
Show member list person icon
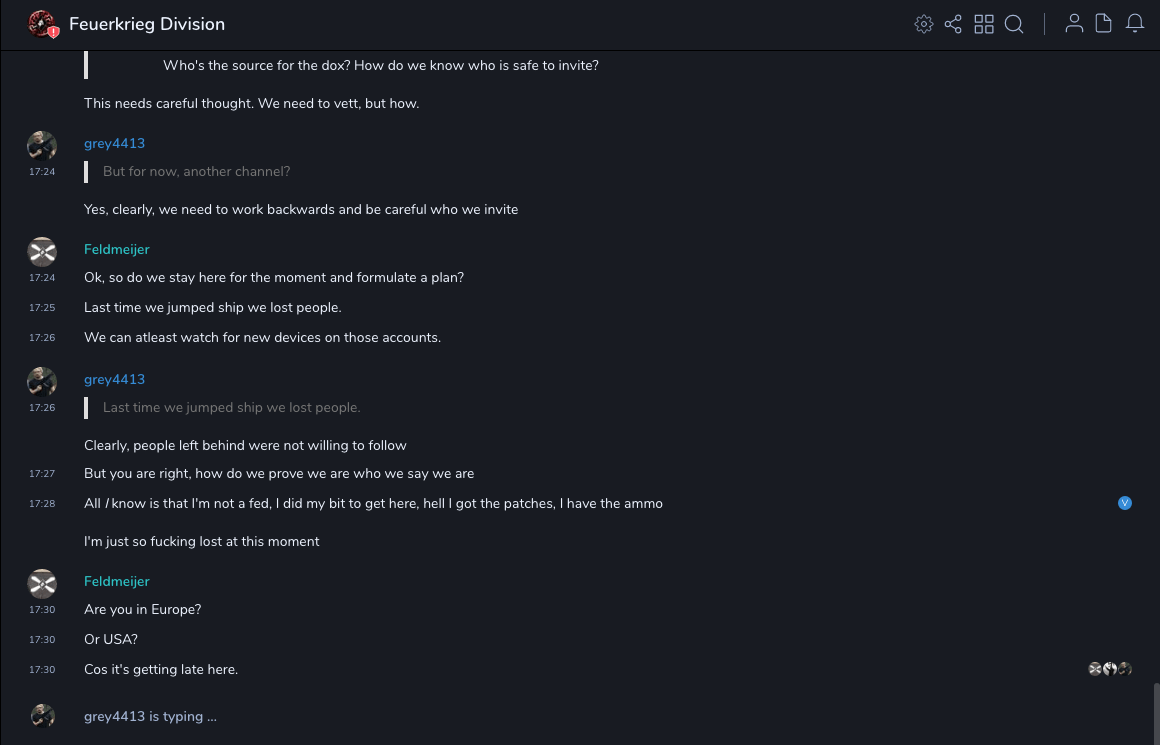pyautogui.click(x=1074, y=24)
